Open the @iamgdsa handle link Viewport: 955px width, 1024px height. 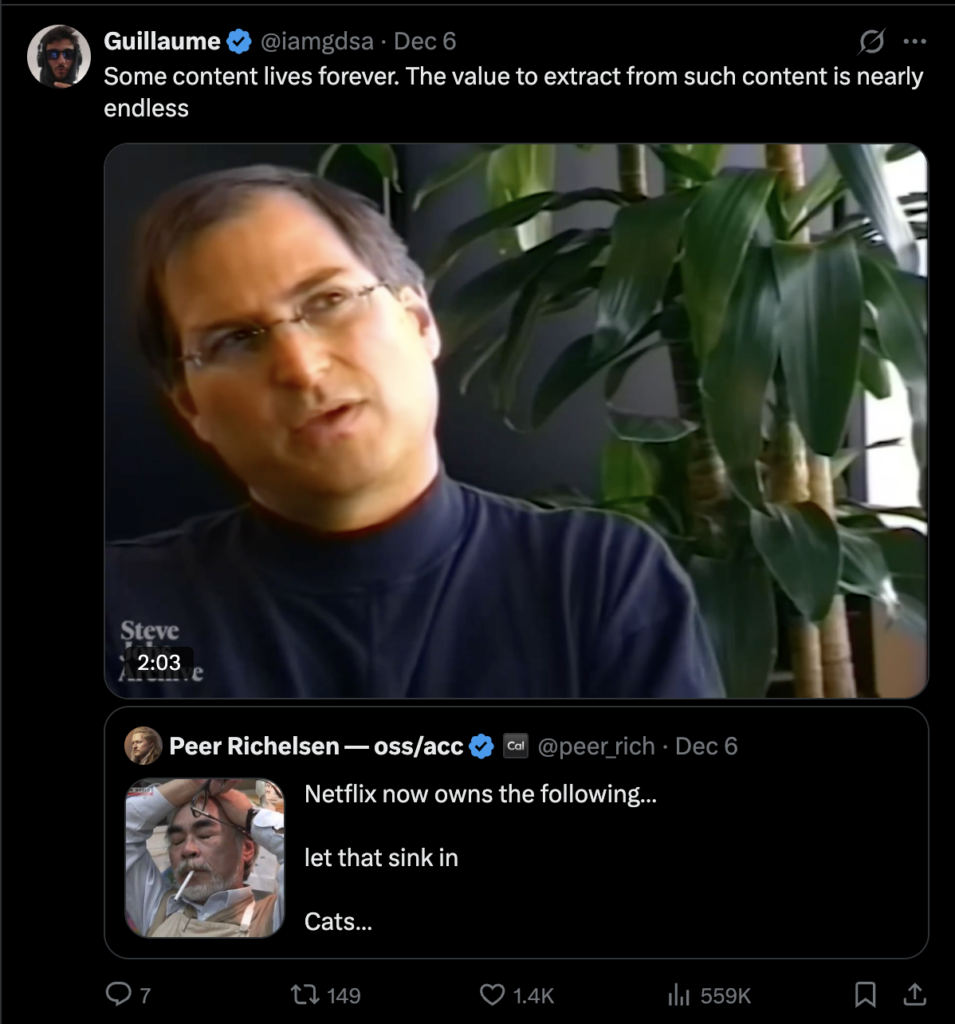click(x=317, y=42)
